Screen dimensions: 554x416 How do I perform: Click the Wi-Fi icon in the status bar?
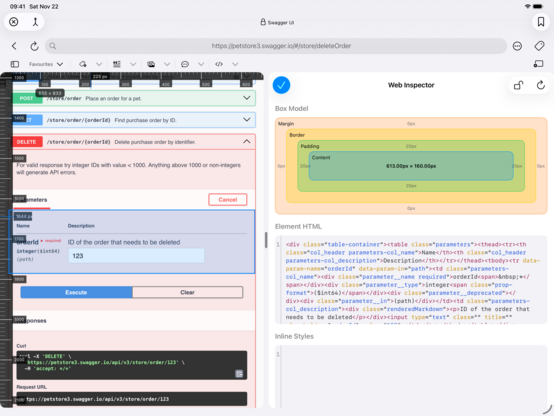point(528,6)
